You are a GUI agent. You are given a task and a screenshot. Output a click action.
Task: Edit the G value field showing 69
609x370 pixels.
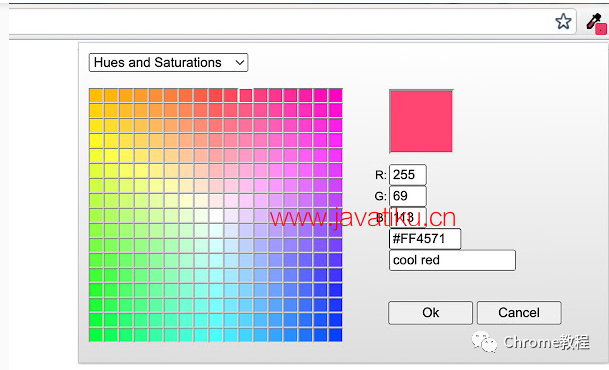click(408, 196)
